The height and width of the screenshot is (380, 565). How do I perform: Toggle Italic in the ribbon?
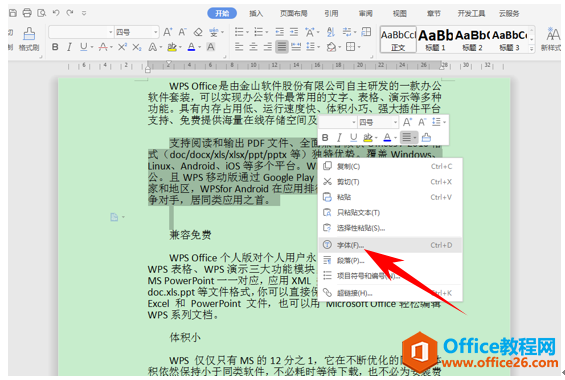point(69,47)
